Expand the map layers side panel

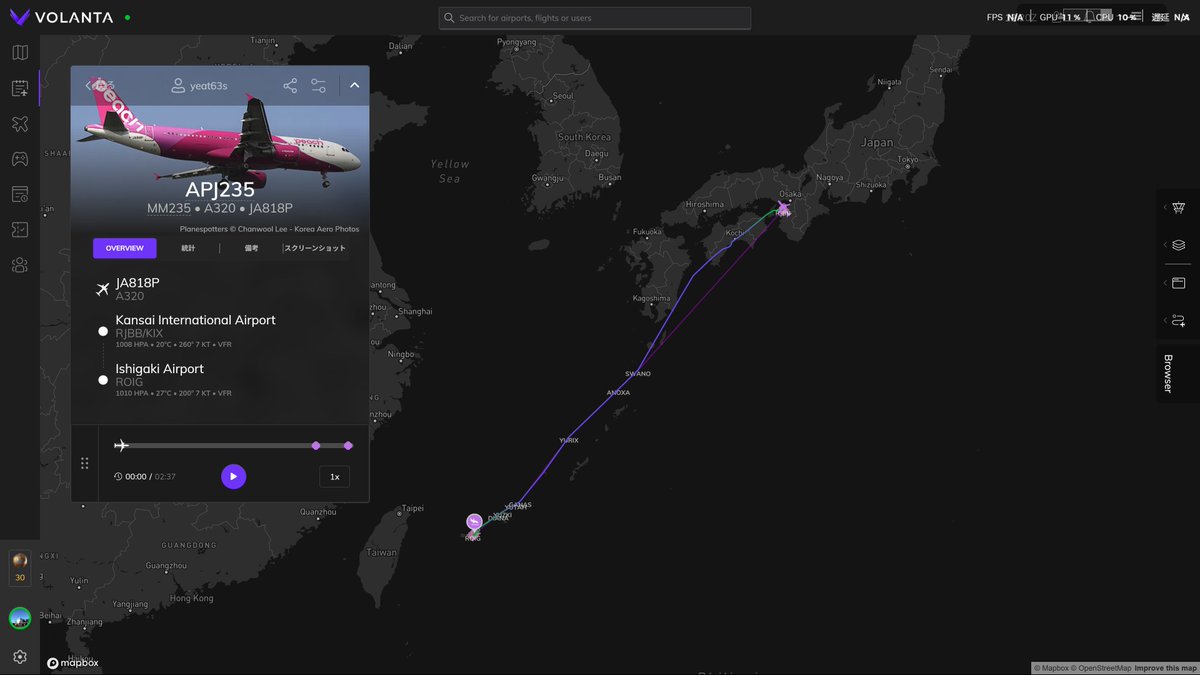[x=1178, y=245]
